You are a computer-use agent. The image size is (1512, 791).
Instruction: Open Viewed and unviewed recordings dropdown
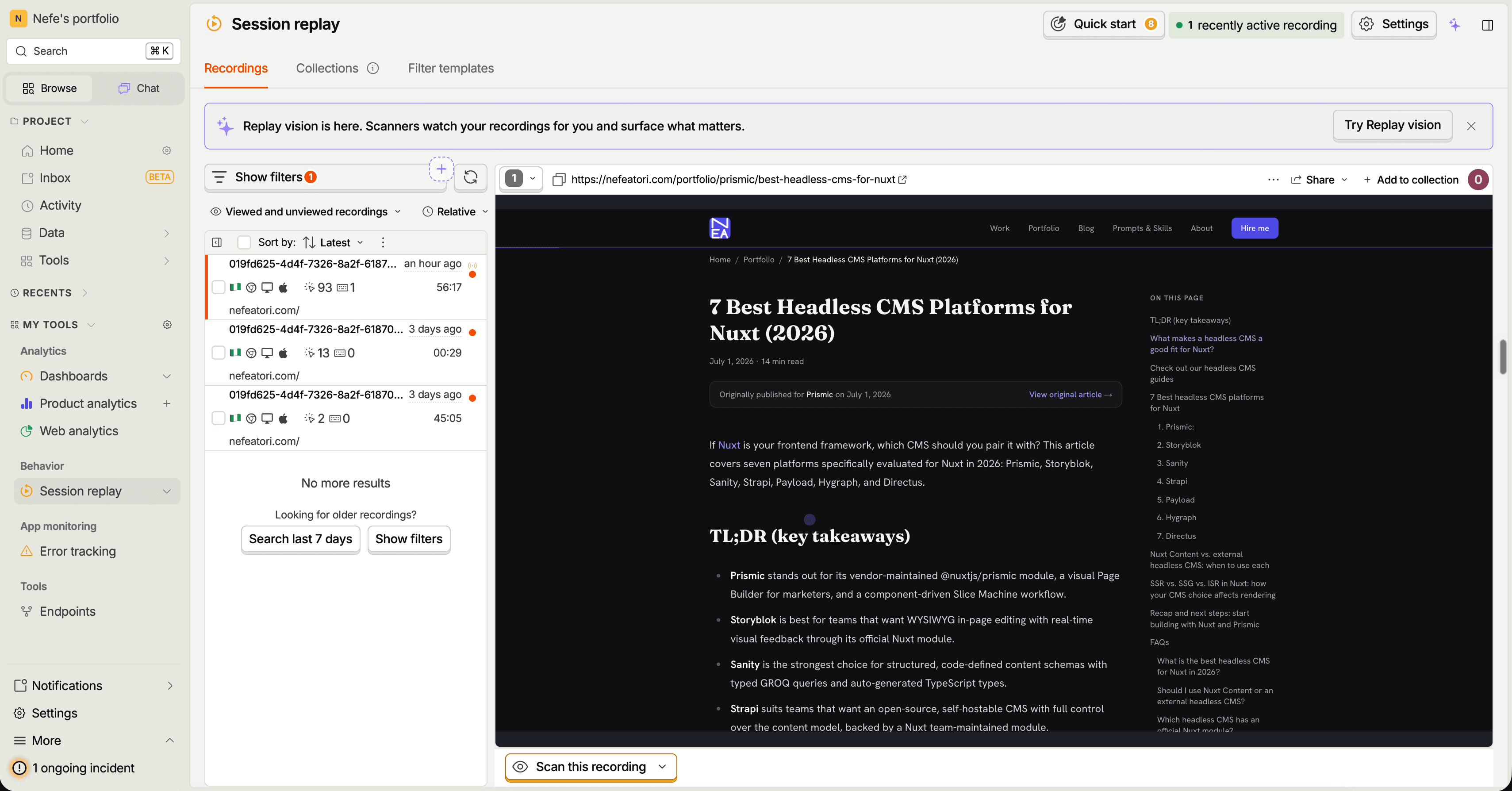pyautogui.click(x=307, y=212)
